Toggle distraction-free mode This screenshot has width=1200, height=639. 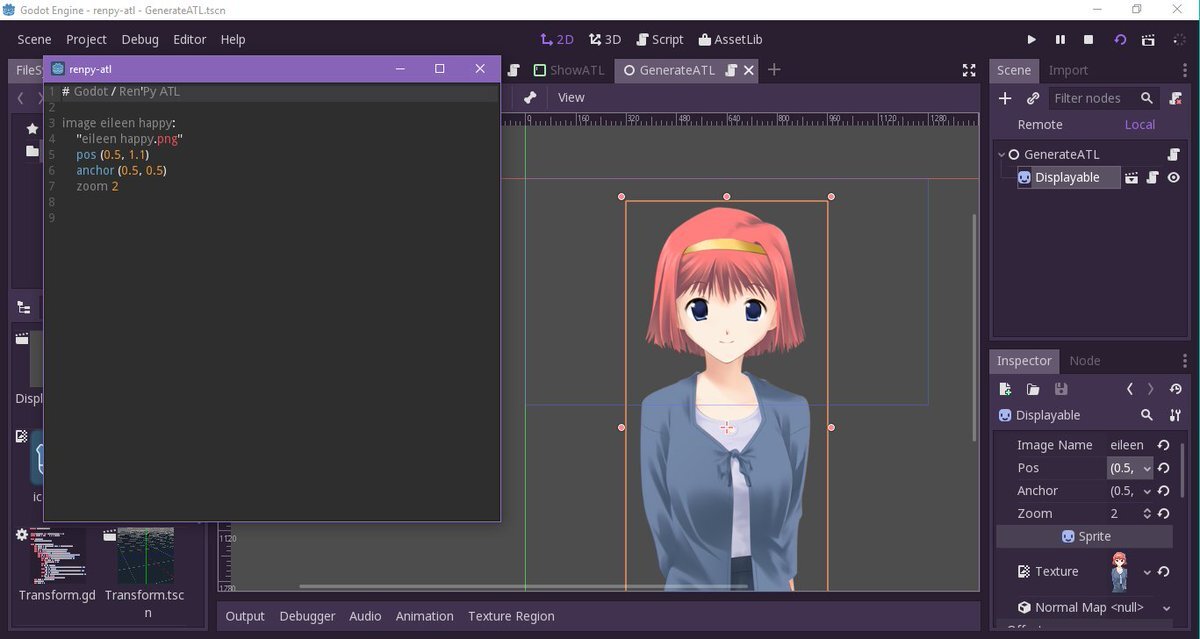[x=968, y=70]
